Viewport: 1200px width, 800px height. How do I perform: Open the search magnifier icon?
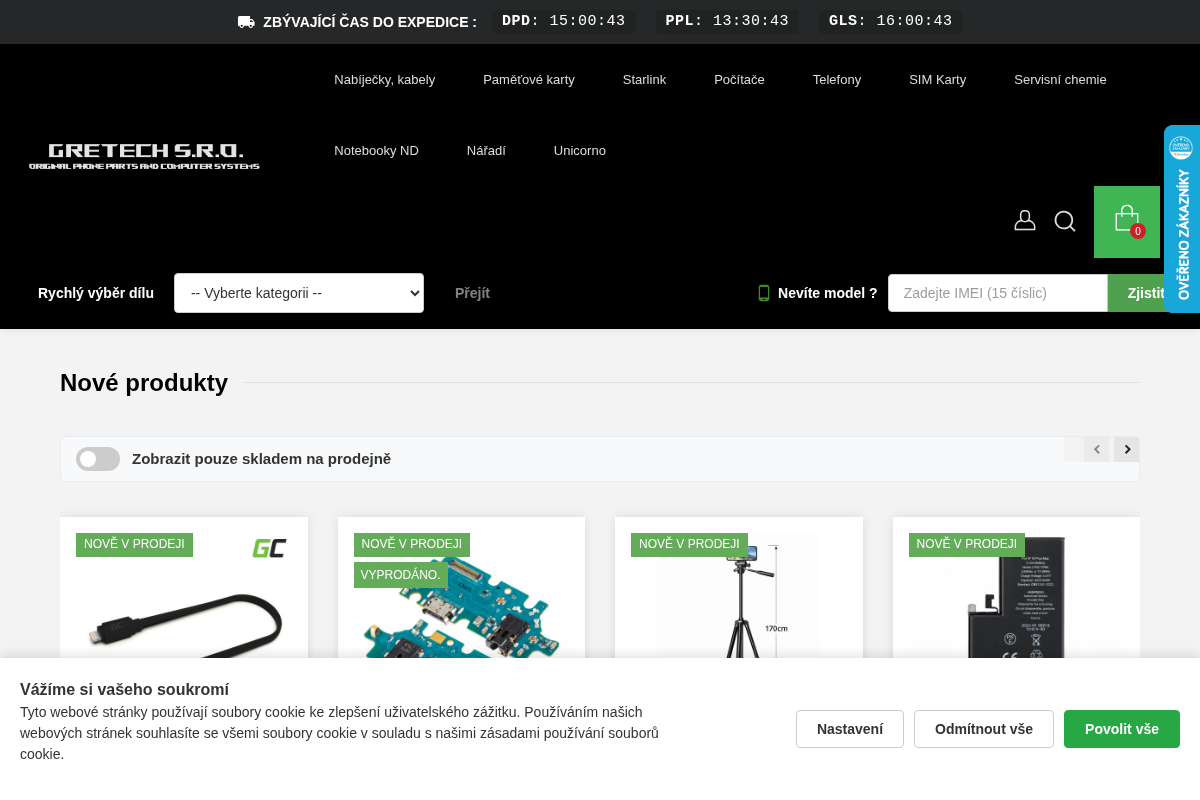click(x=1065, y=221)
